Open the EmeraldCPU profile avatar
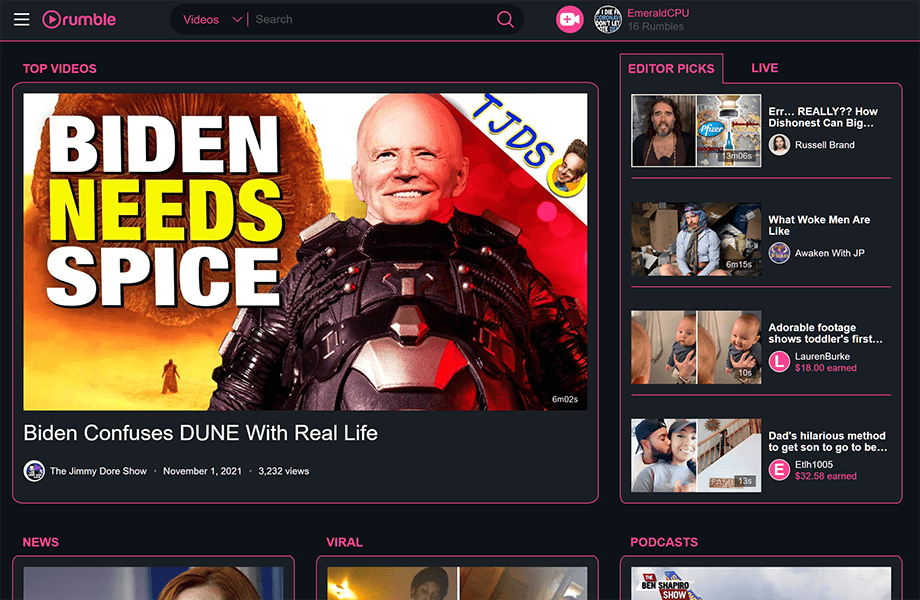Image resolution: width=920 pixels, height=600 pixels. pyautogui.click(x=608, y=19)
